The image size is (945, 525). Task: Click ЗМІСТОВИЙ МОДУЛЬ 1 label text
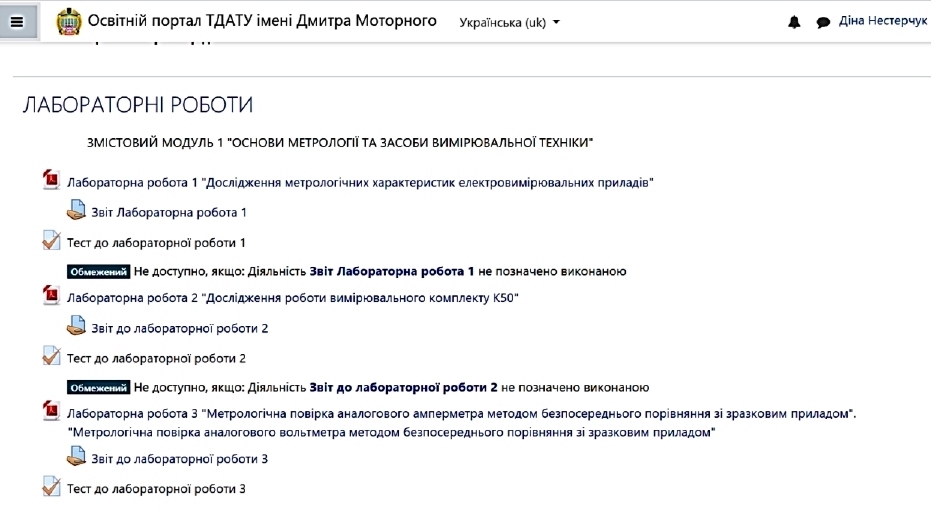[x=340, y=143]
